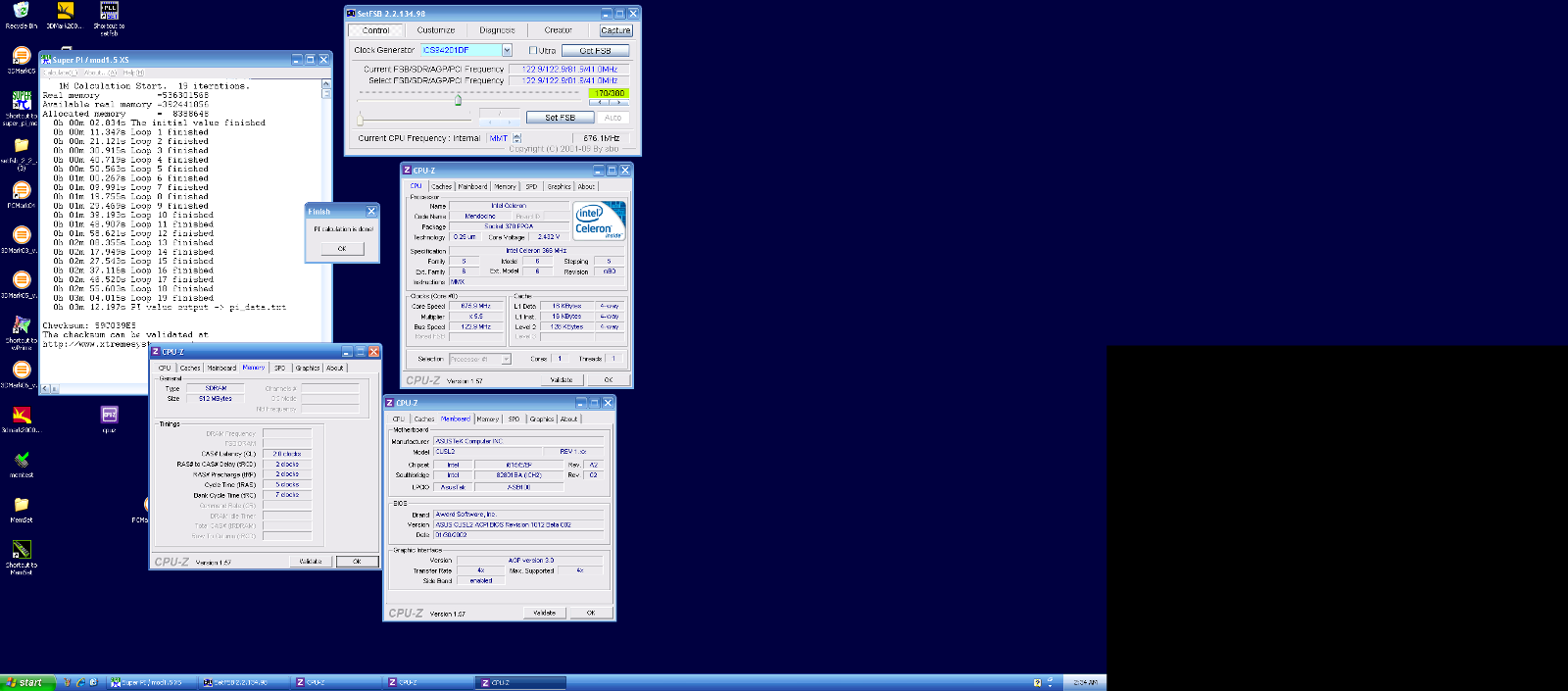Open the Control tab in SetFSB
This screenshot has height=691, width=1568.
click(376, 30)
